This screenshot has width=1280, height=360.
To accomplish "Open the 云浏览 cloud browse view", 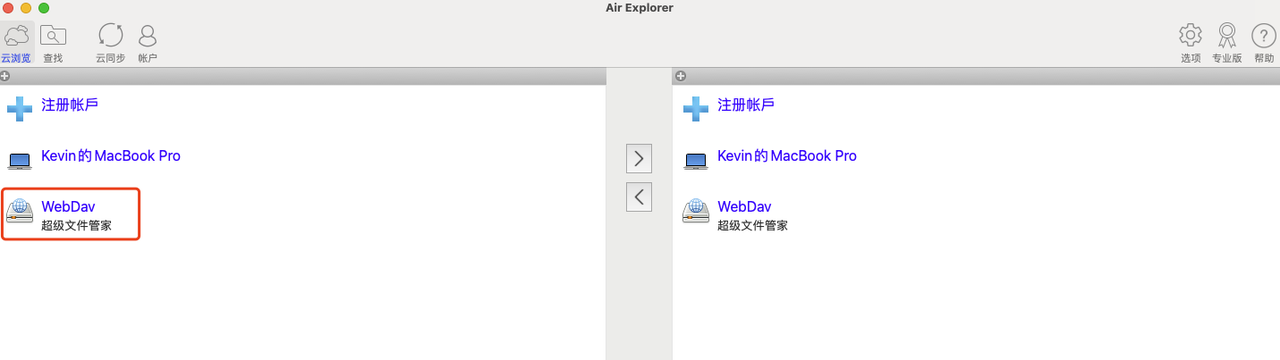I will click(x=16, y=43).
